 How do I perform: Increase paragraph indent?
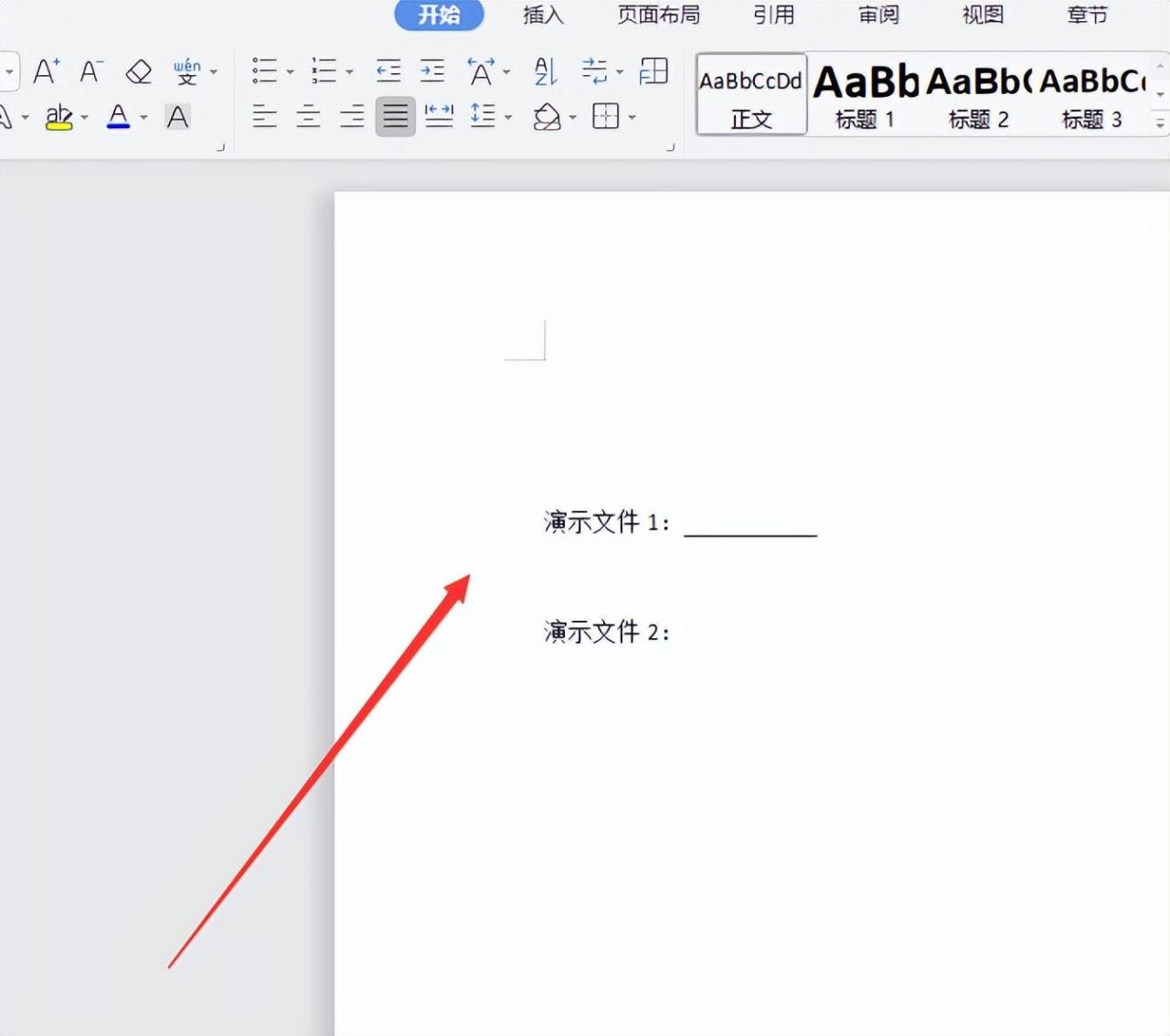point(432,70)
